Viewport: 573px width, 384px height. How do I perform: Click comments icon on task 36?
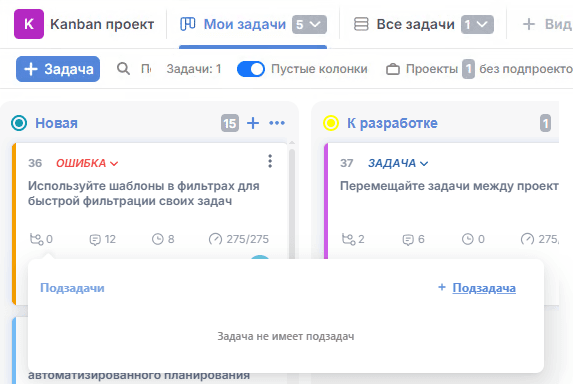click(x=95, y=240)
